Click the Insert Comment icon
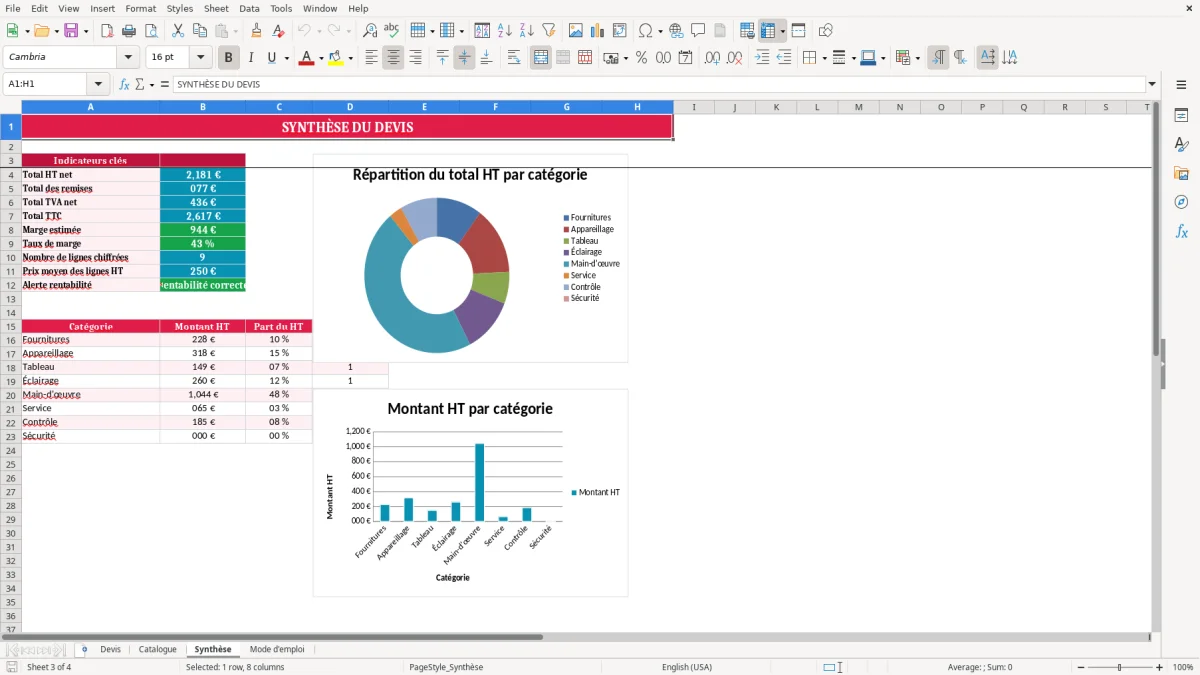Image resolution: width=1200 pixels, height=675 pixels. pyautogui.click(x=698, y=31)
